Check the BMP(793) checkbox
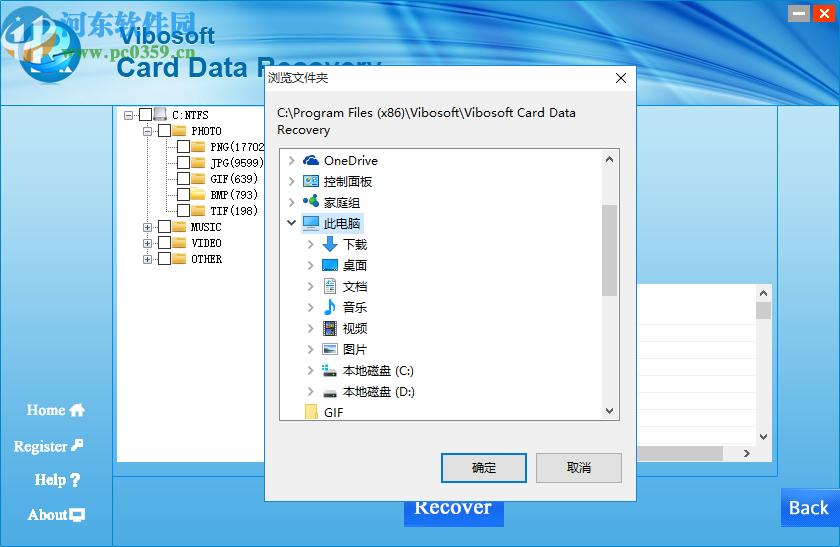The image size is (840, 547). click(x=184, y=194)
